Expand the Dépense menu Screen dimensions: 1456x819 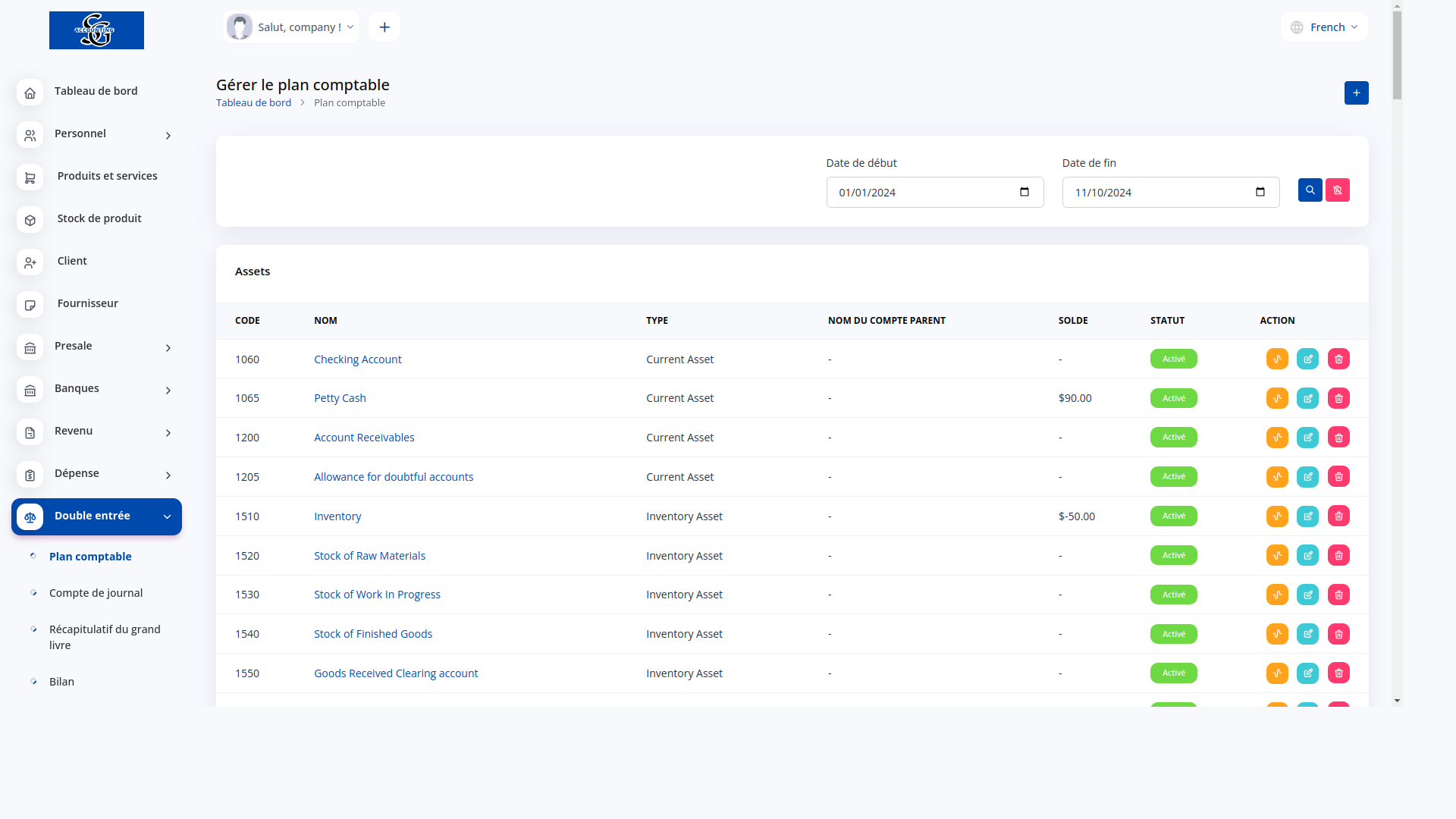click(x=96, y=474)
